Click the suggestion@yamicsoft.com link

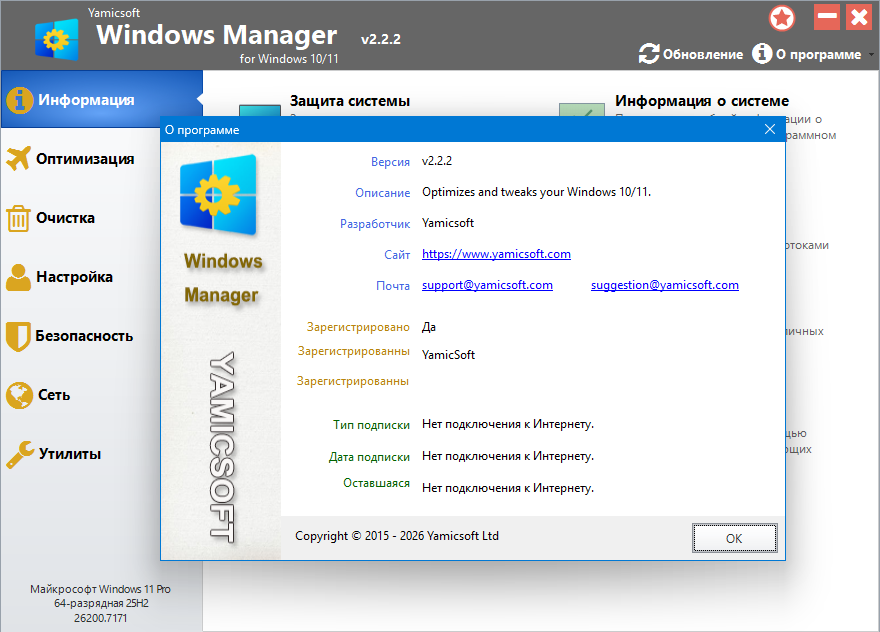coord(664,285)
